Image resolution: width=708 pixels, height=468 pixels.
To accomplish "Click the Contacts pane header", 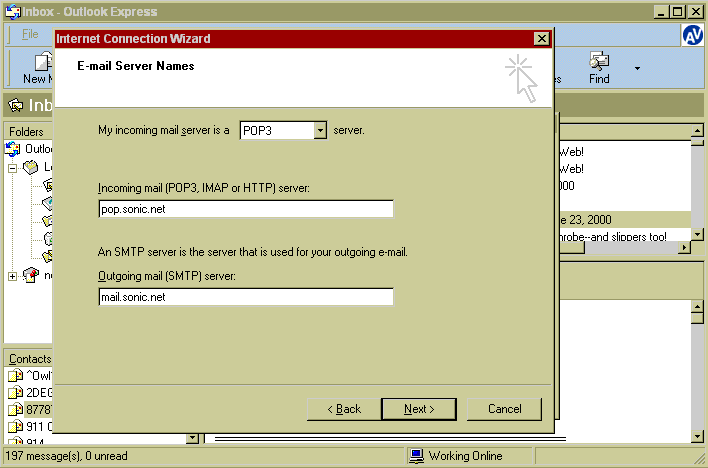I will [29, 359].
